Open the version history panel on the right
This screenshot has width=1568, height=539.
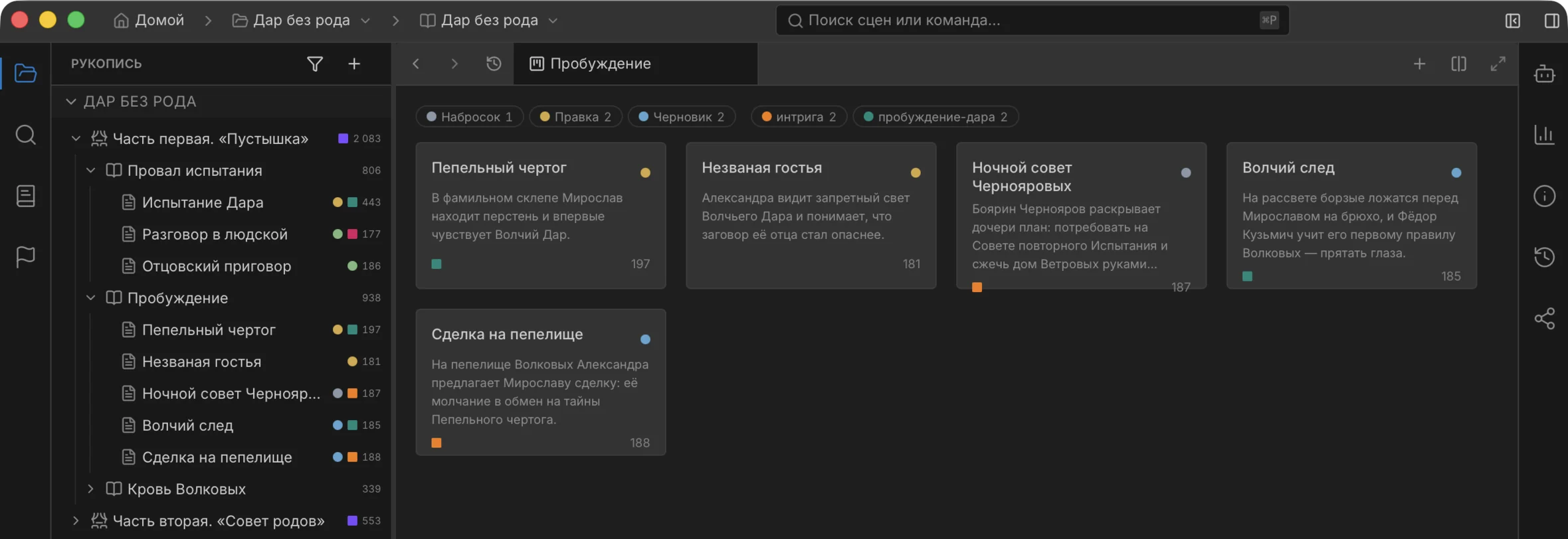click(1544, 257)
